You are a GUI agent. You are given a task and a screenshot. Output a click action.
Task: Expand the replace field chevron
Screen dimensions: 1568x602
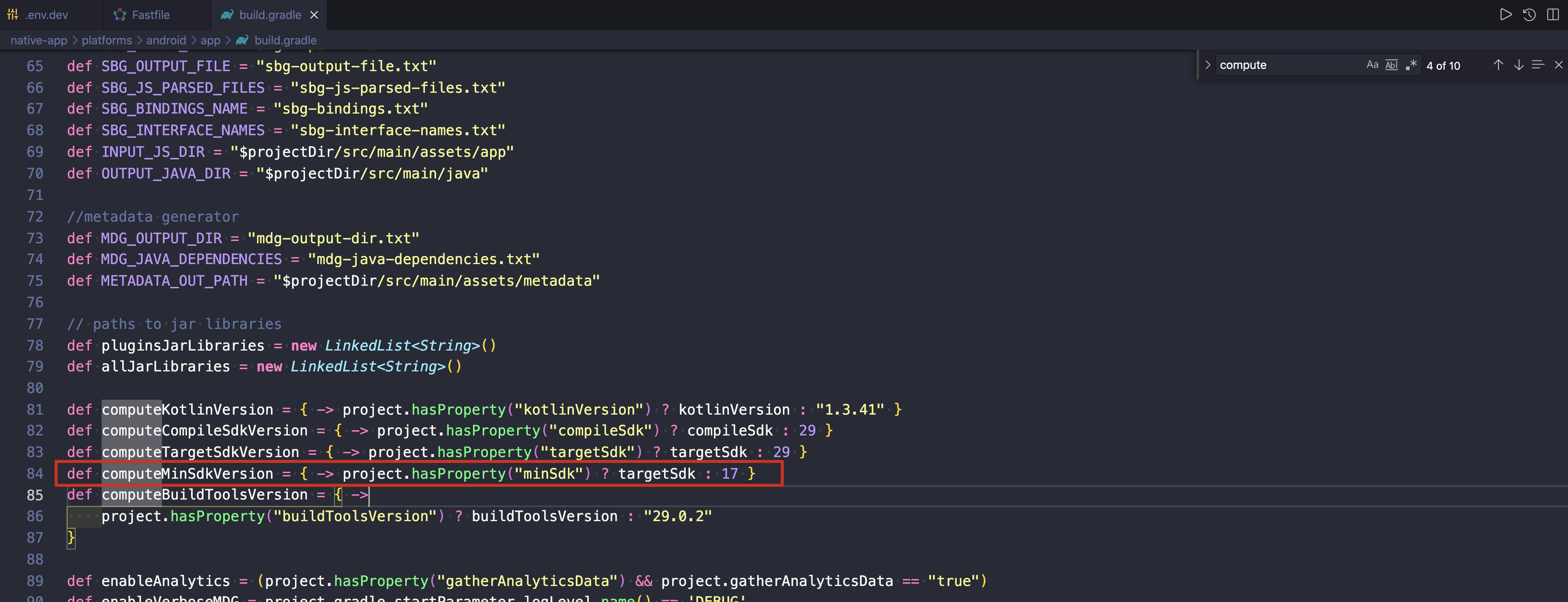click(1207, 65)
